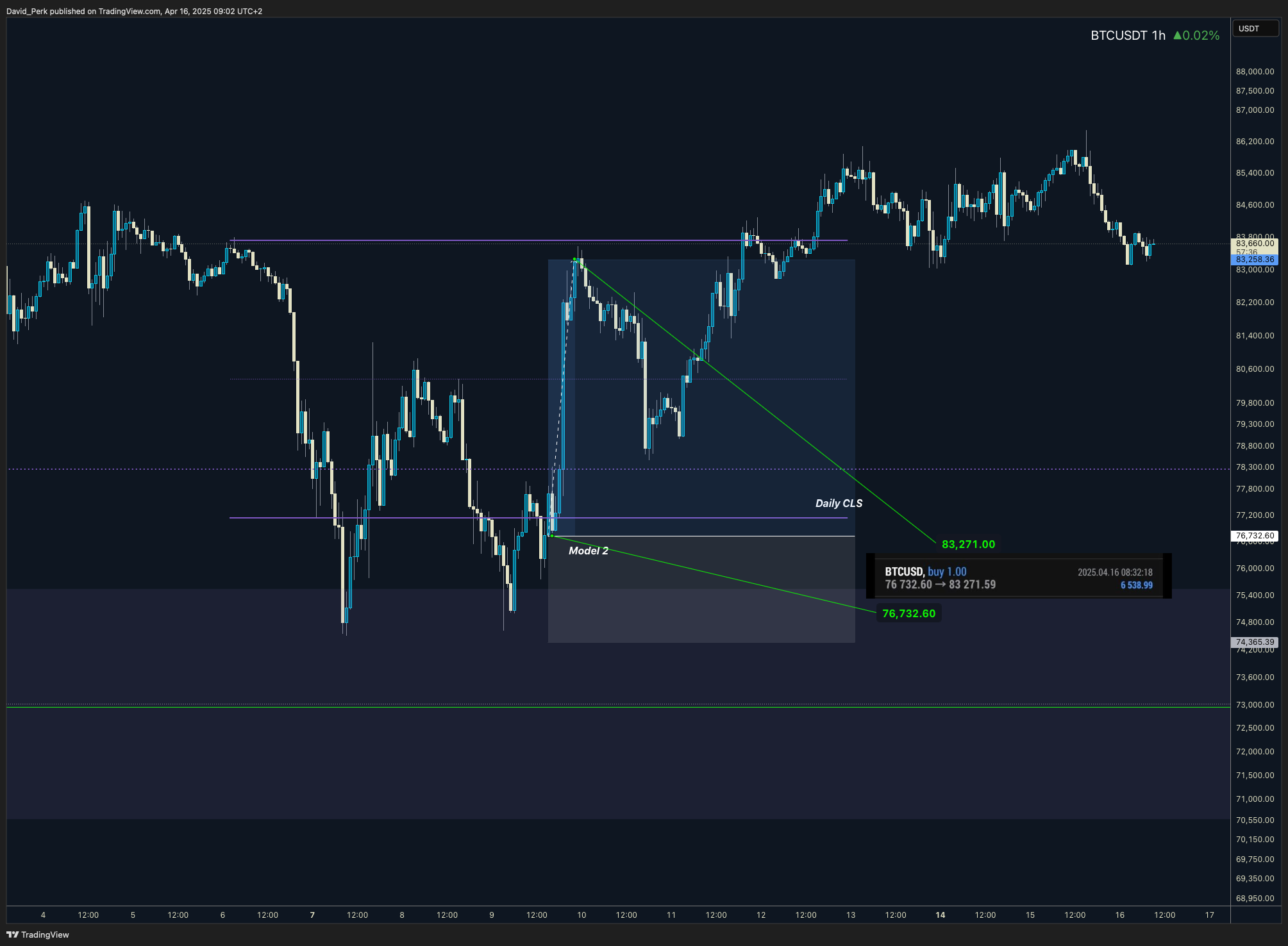The image size is (1288, 946).
Task: Click the white 76,732.60 axis price tag
Action: tap(1255, 536)
